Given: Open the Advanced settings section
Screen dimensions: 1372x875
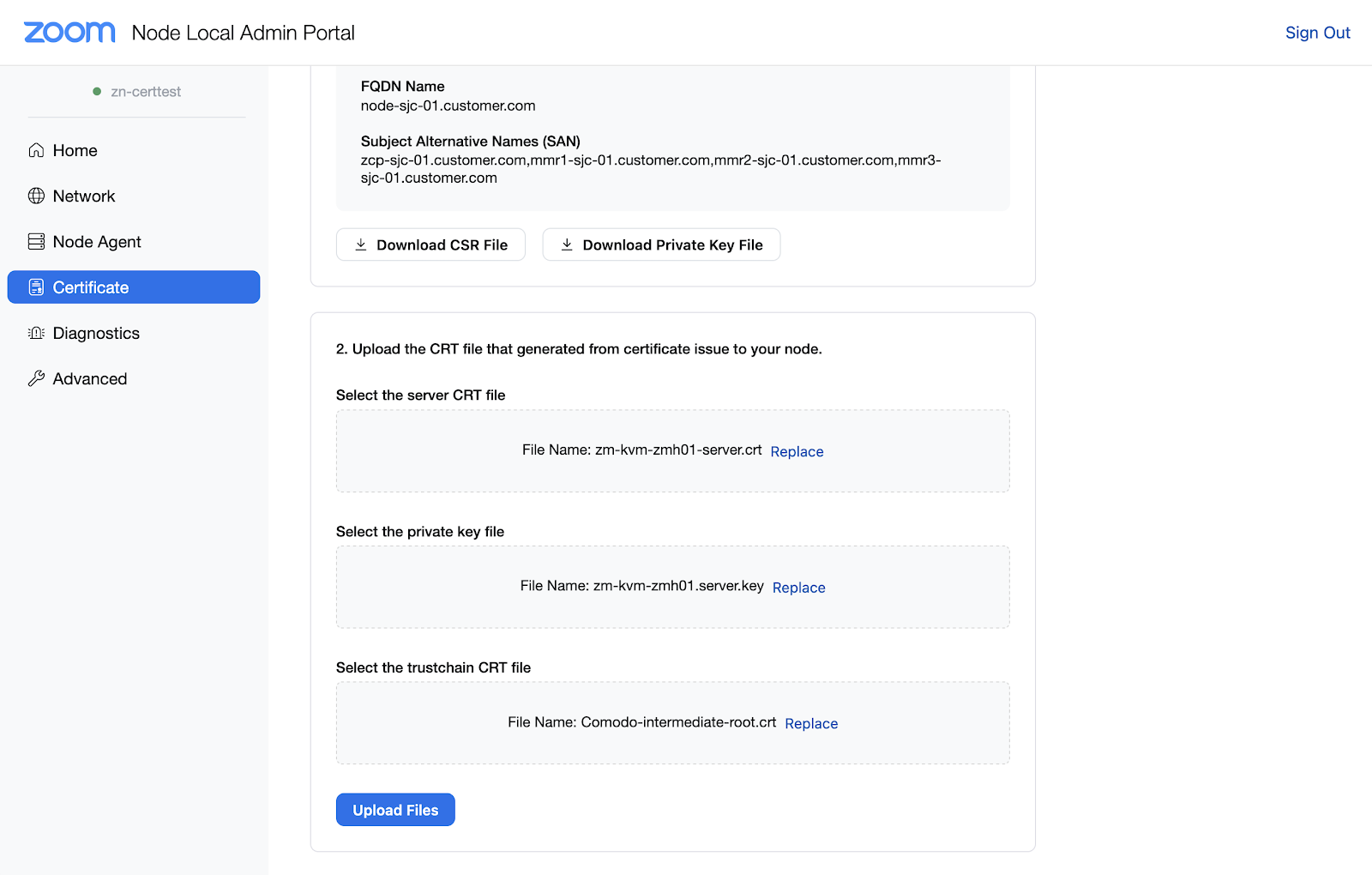Looking at the screenshot, I should click(90, 378).
